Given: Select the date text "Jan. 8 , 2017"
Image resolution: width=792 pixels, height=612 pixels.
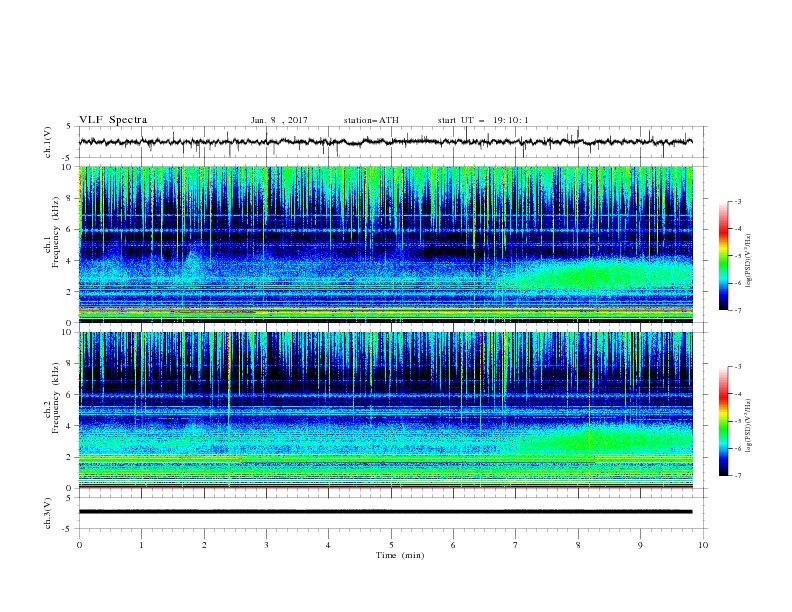Looking at the screenshot, I should (x=279, y=120).
